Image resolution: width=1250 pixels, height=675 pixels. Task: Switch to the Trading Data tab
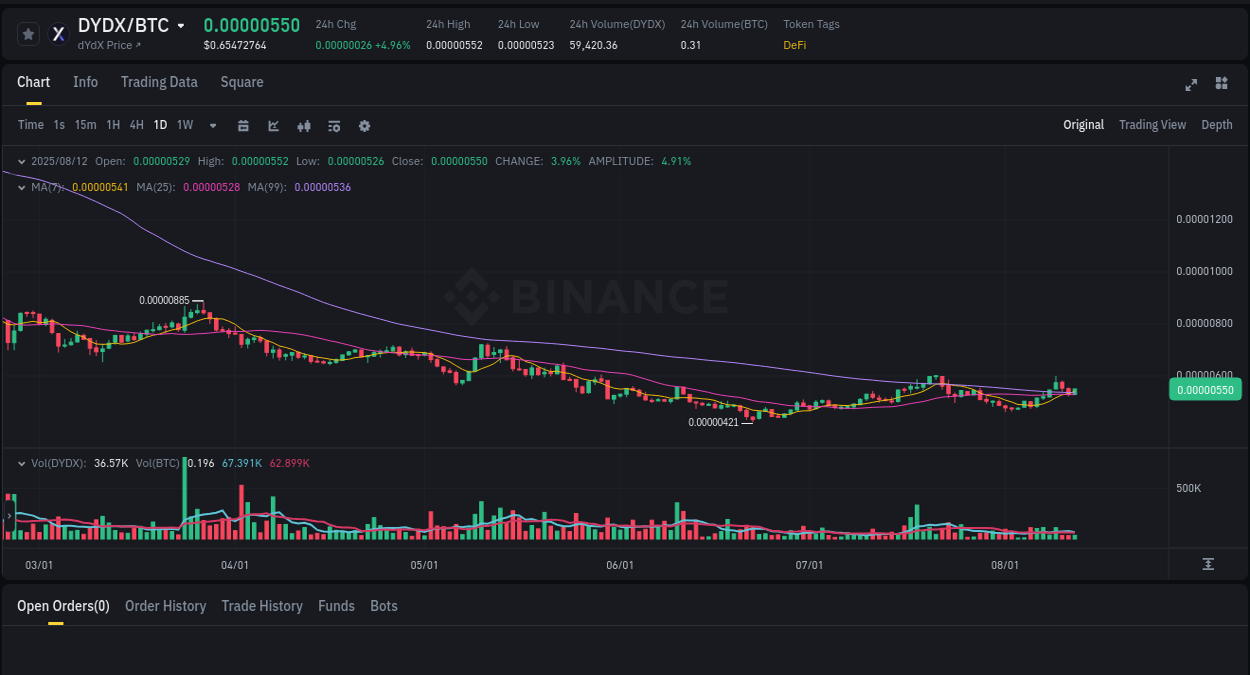tap(159, 82)
